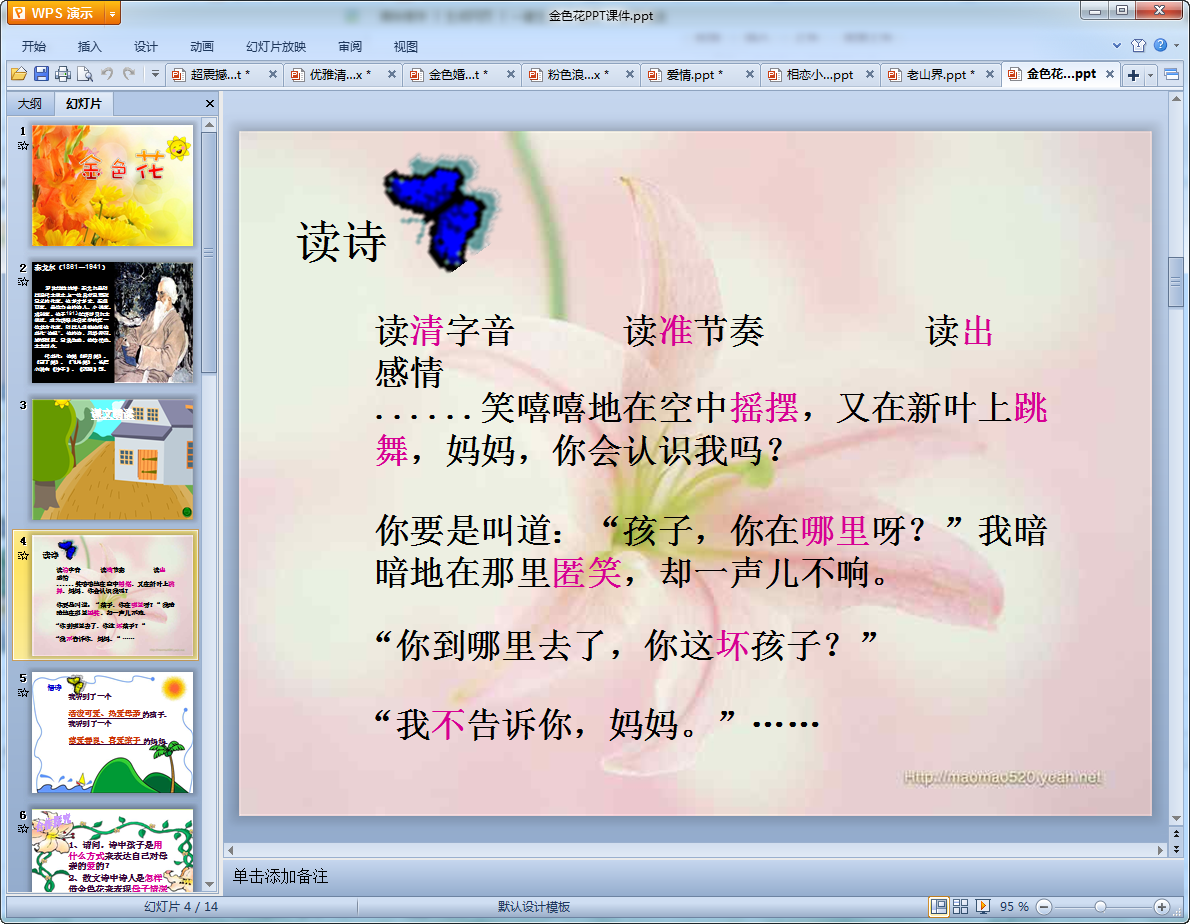
Task: Close the slide thumbnail pane
Action: tap(210, 103)
